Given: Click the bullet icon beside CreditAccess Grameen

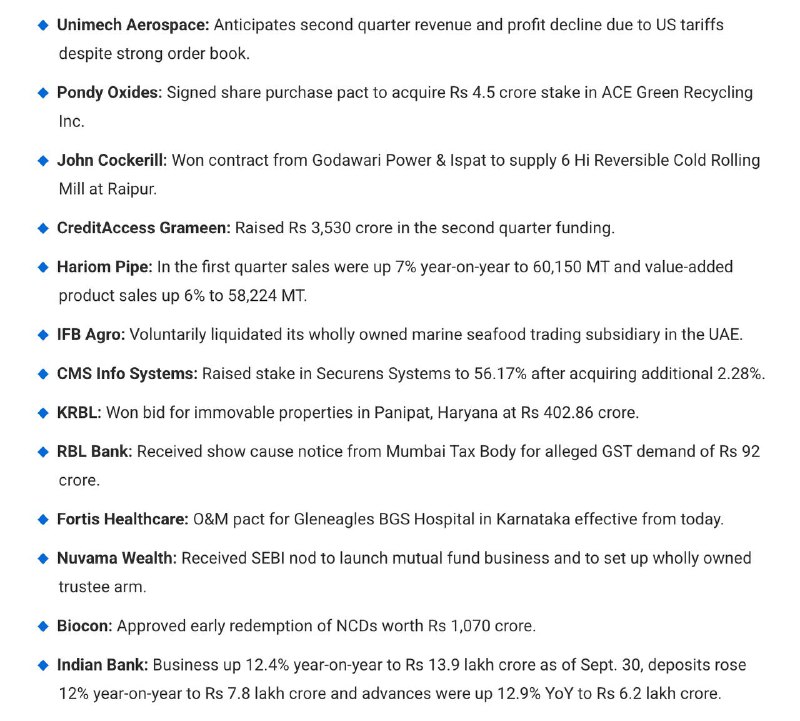Looking at the screenshot, I should pyautogui.click(x=43, y=228).
